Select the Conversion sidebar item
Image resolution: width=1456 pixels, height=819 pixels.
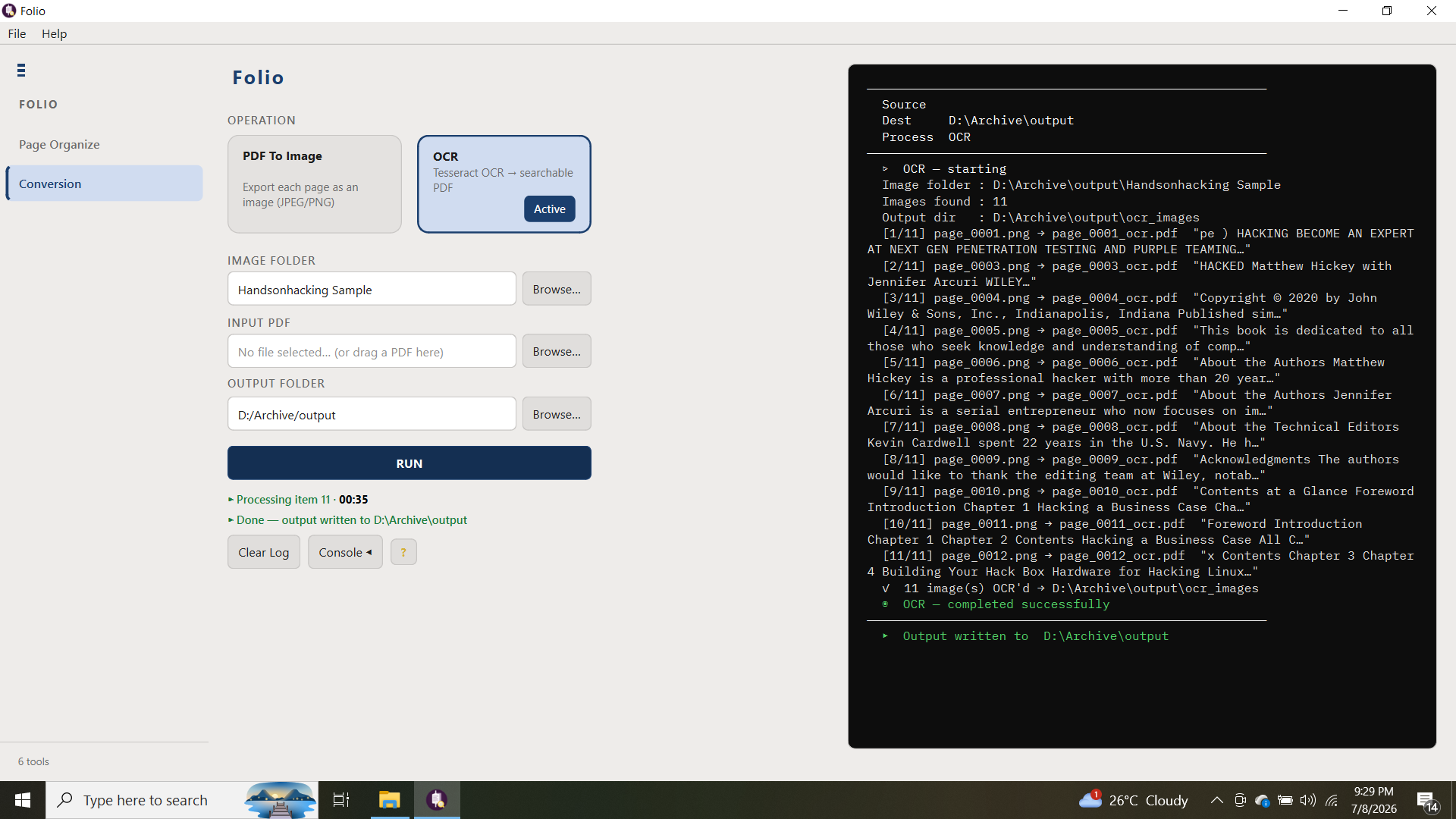(x=105, y=184)
